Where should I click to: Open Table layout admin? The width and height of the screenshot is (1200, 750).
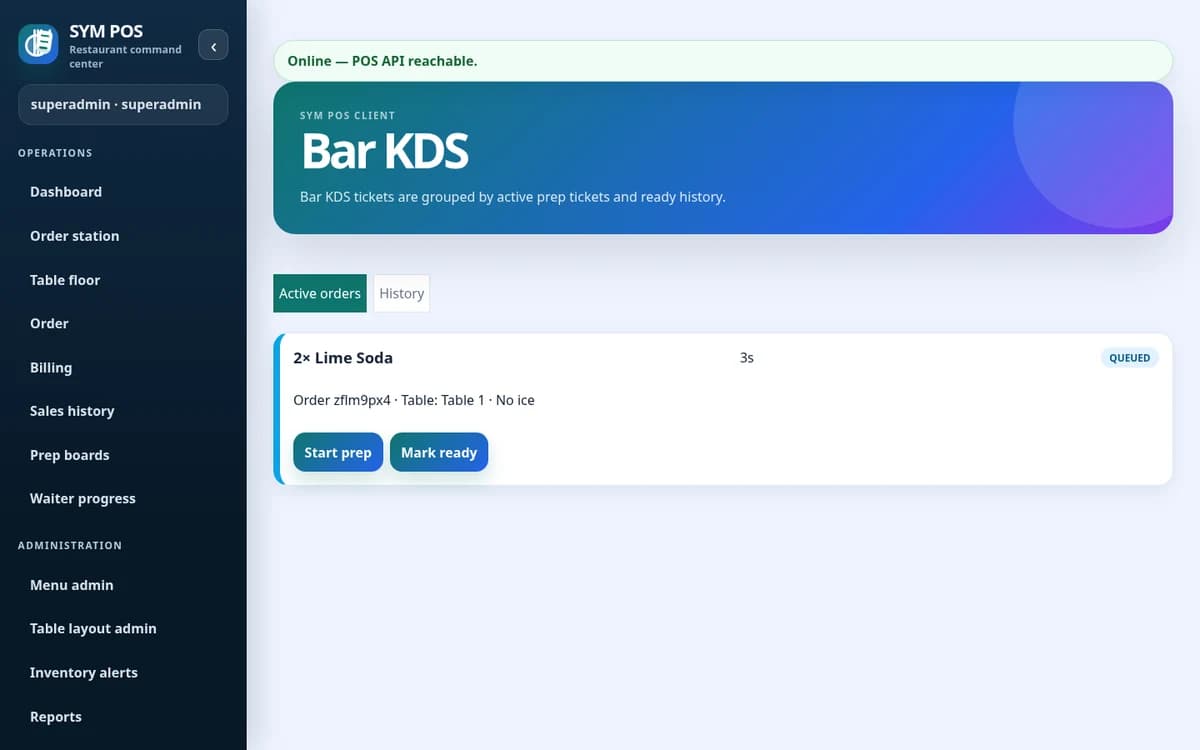(x=123, y=628)
